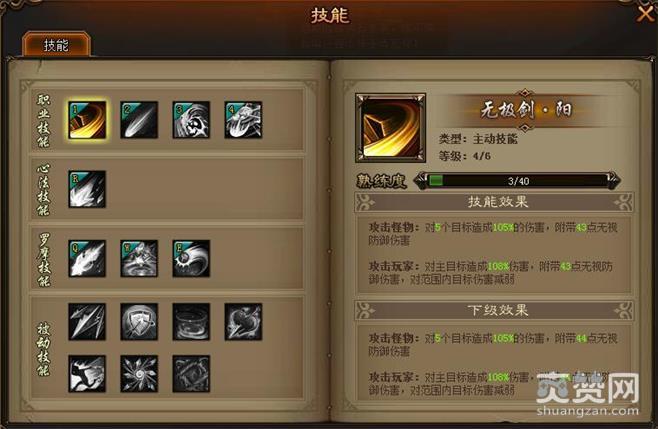
Task: Click the 下级效果 section header
Action: pyautogui.click(x=494, y=311)
